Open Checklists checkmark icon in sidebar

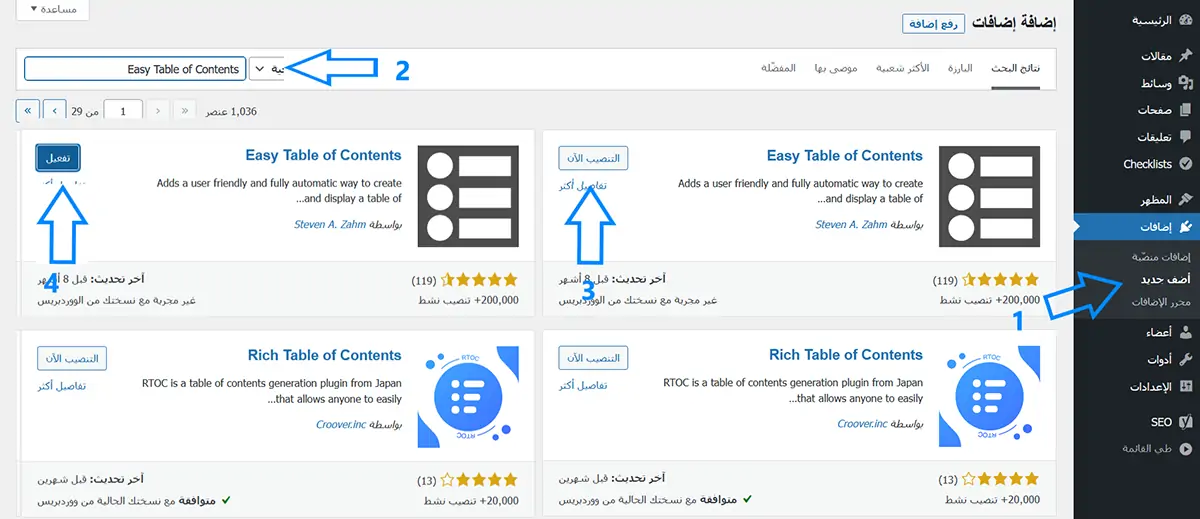(1185, 164)
